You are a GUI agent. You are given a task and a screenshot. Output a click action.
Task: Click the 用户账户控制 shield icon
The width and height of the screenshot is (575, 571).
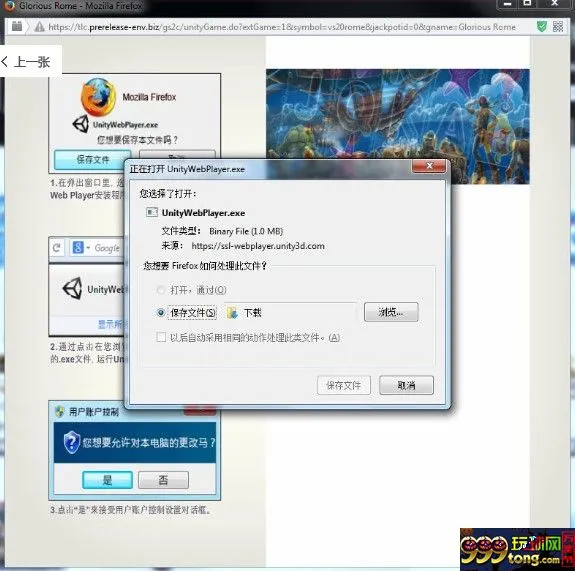coord(60,411)
